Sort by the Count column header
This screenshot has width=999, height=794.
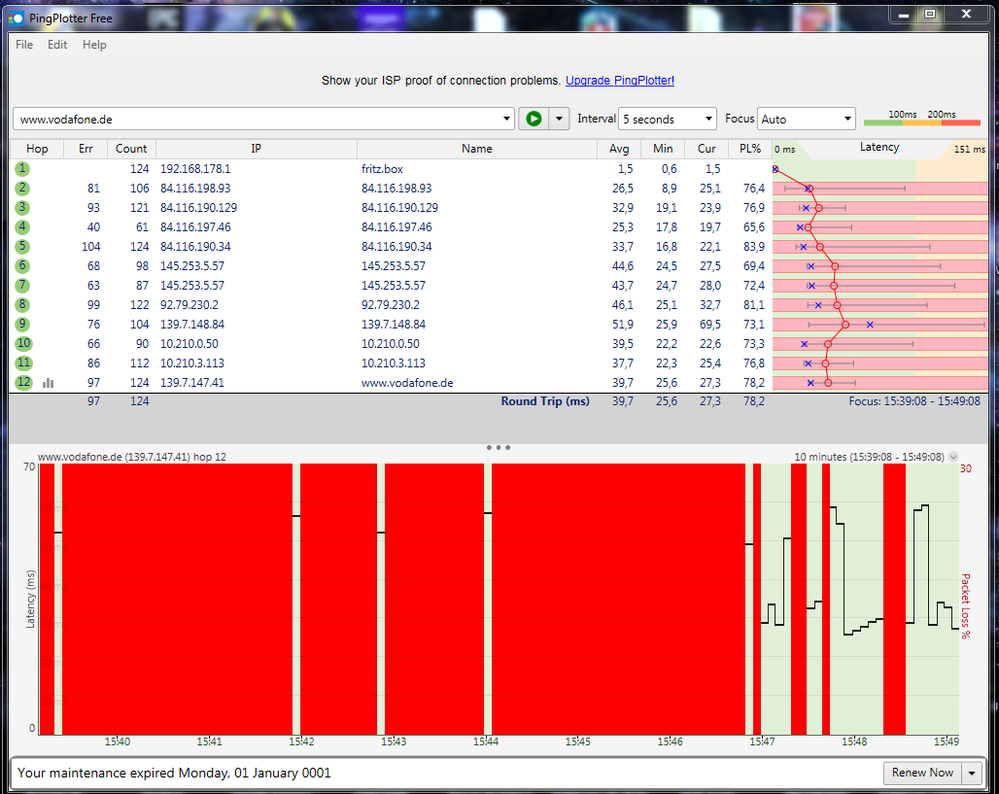point(131,148)
